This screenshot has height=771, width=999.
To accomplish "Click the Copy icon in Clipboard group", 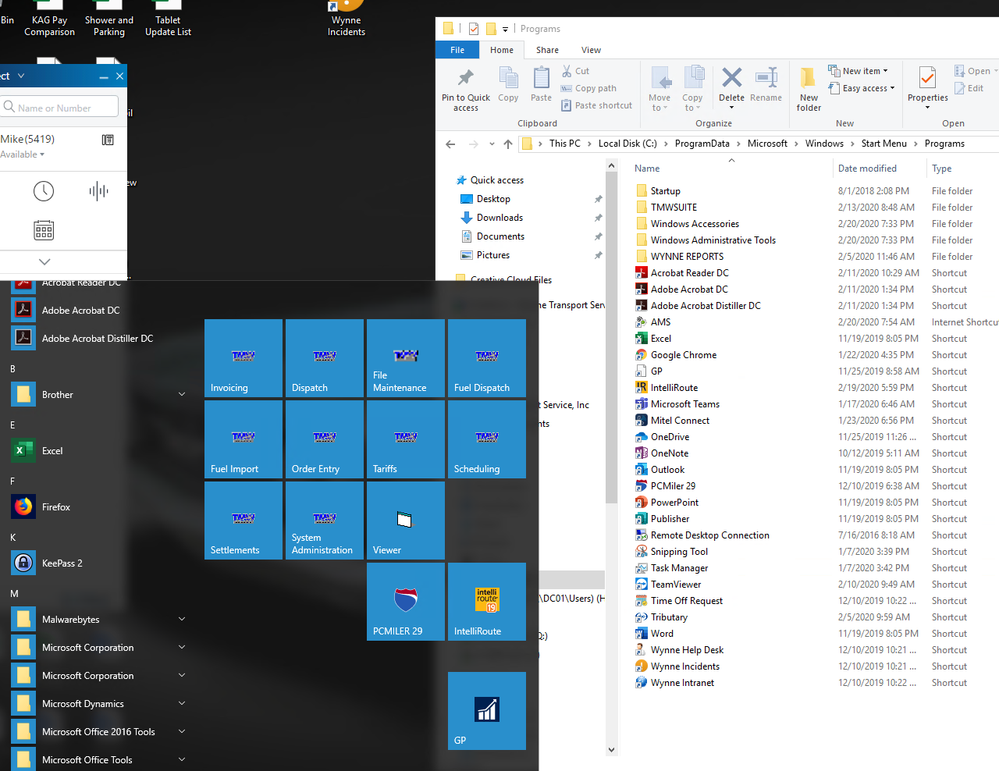I will [508, 78].
